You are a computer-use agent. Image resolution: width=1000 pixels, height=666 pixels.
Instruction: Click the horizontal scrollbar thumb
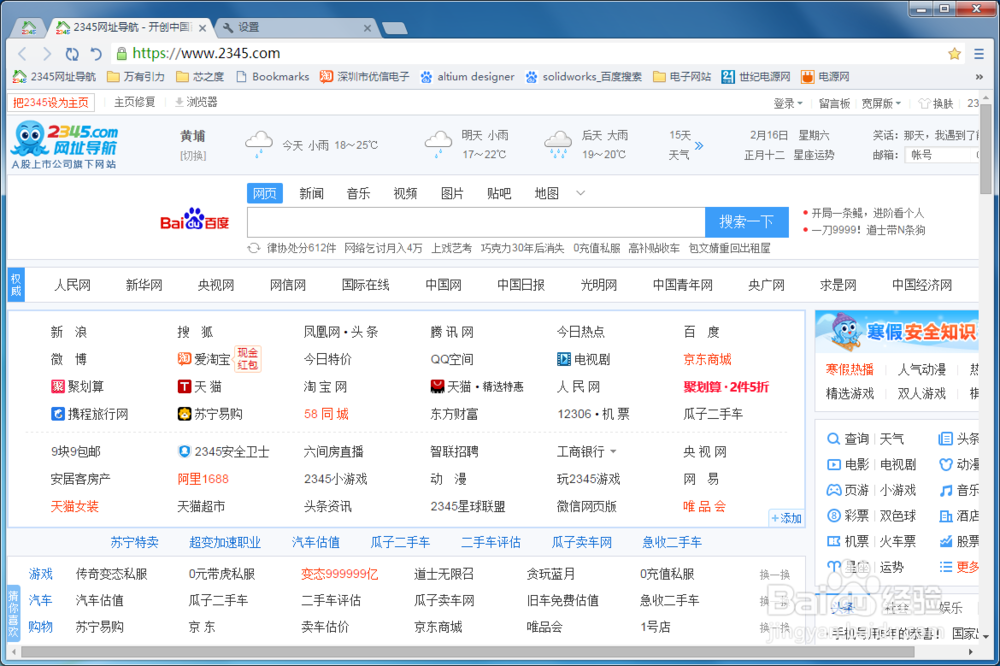[x=467, y=652]
